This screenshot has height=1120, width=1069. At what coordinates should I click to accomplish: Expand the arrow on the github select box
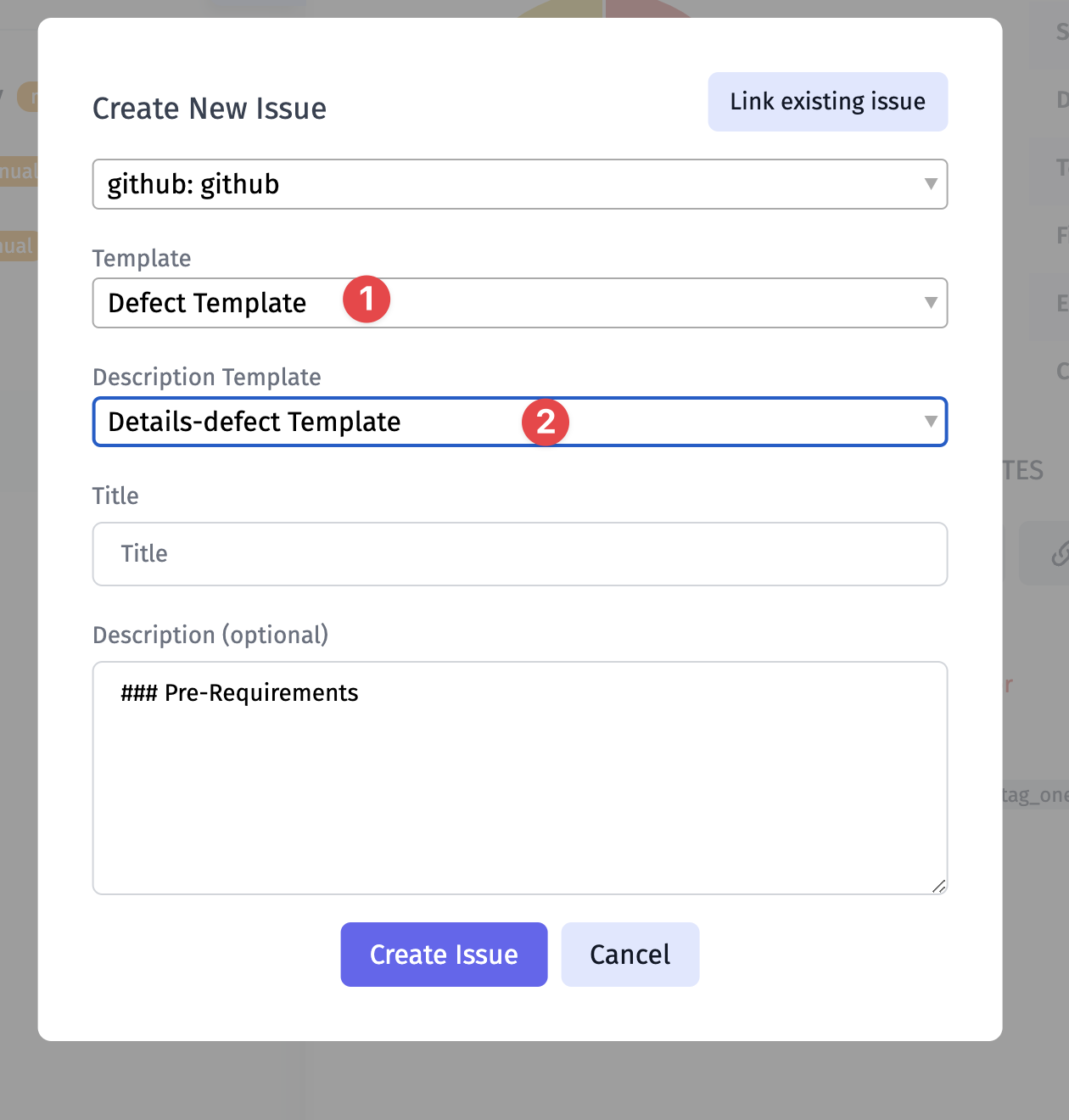pos(931,184)
